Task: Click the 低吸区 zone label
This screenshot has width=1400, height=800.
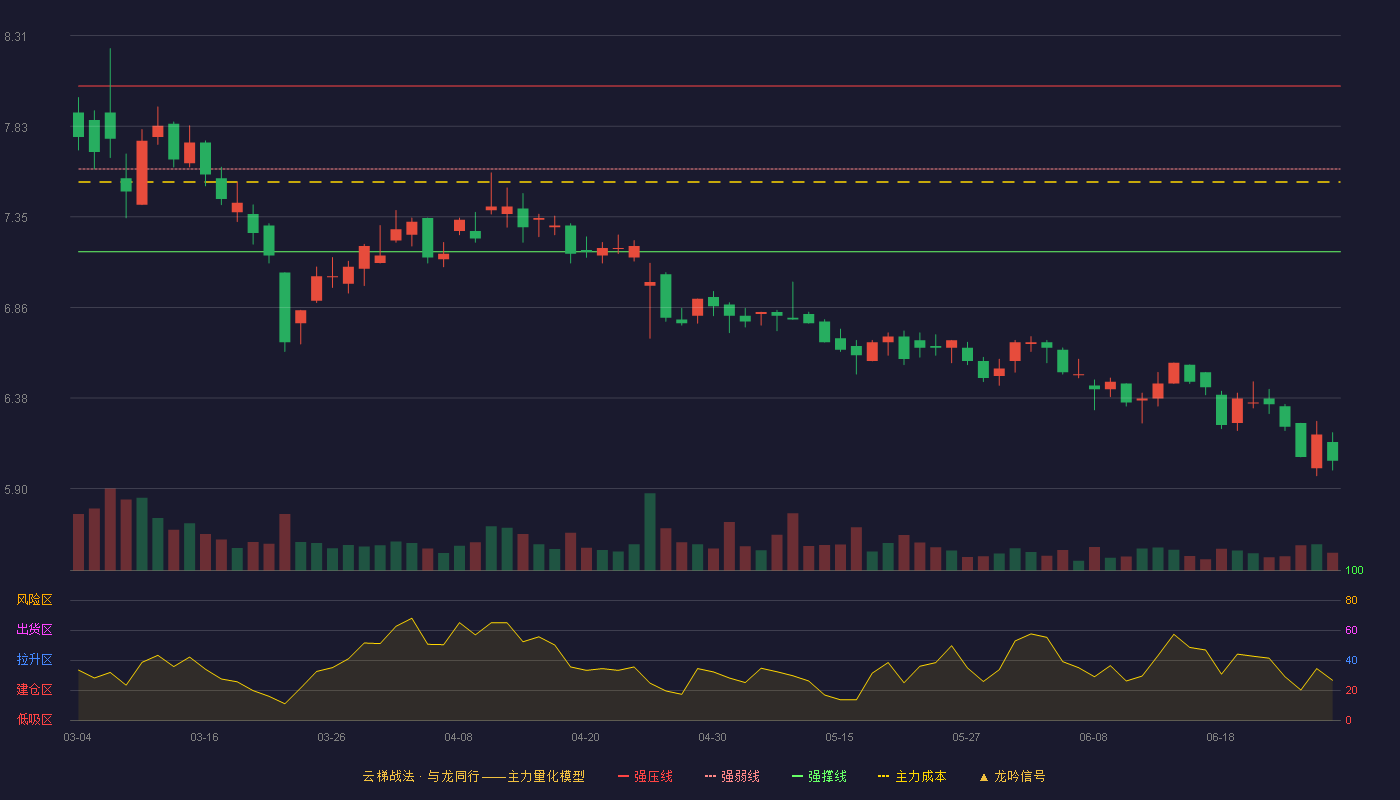Action: [x=35, y=719]
